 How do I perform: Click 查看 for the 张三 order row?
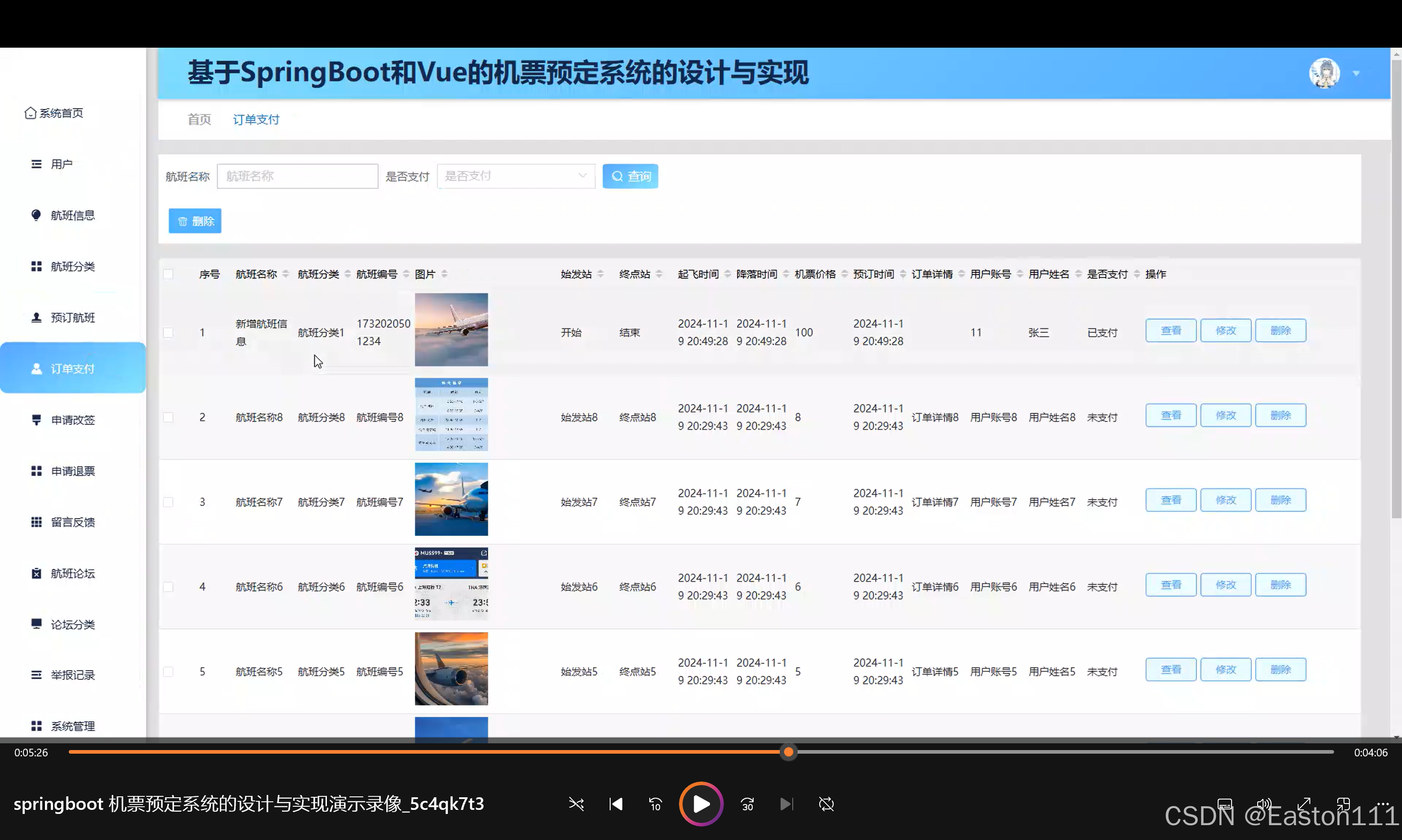coord(1170,331)
